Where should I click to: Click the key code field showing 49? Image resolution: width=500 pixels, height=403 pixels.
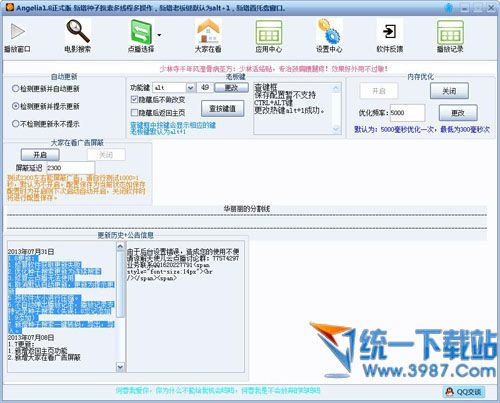tap(205, 88)
